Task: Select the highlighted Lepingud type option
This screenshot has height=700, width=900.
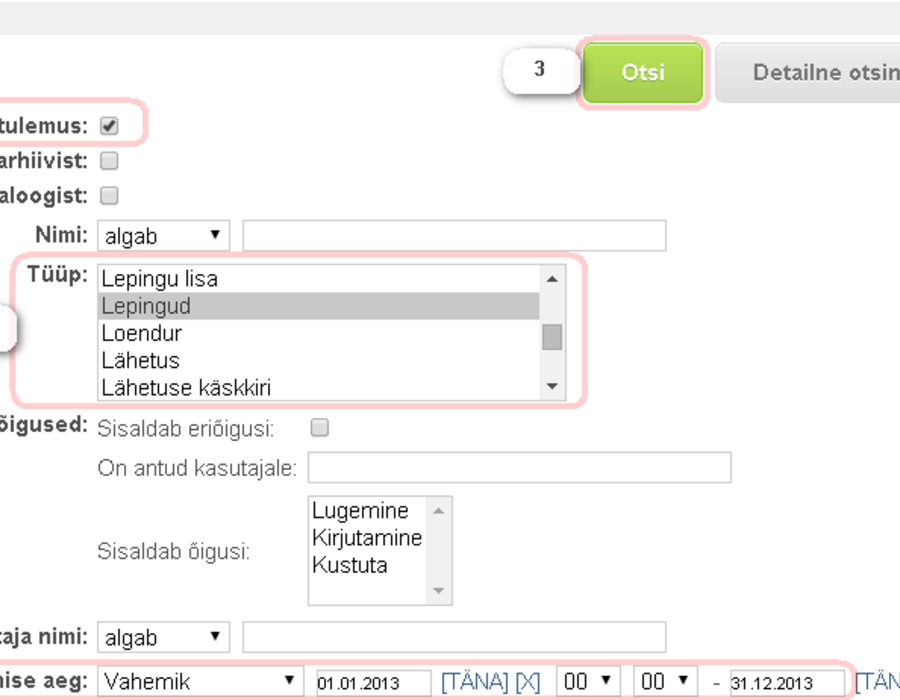Action: (319, 306)
